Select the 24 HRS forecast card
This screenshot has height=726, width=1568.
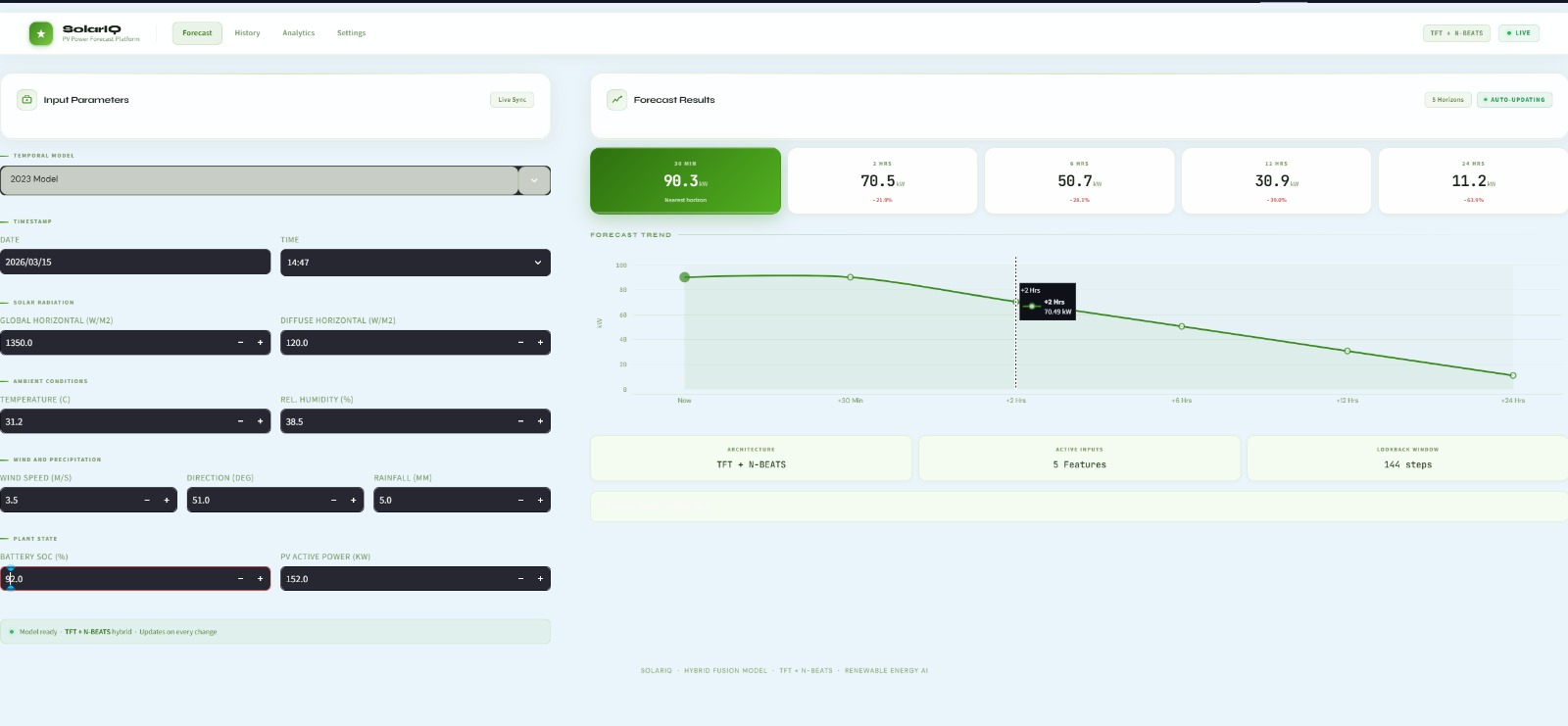tap(1472, 181)
